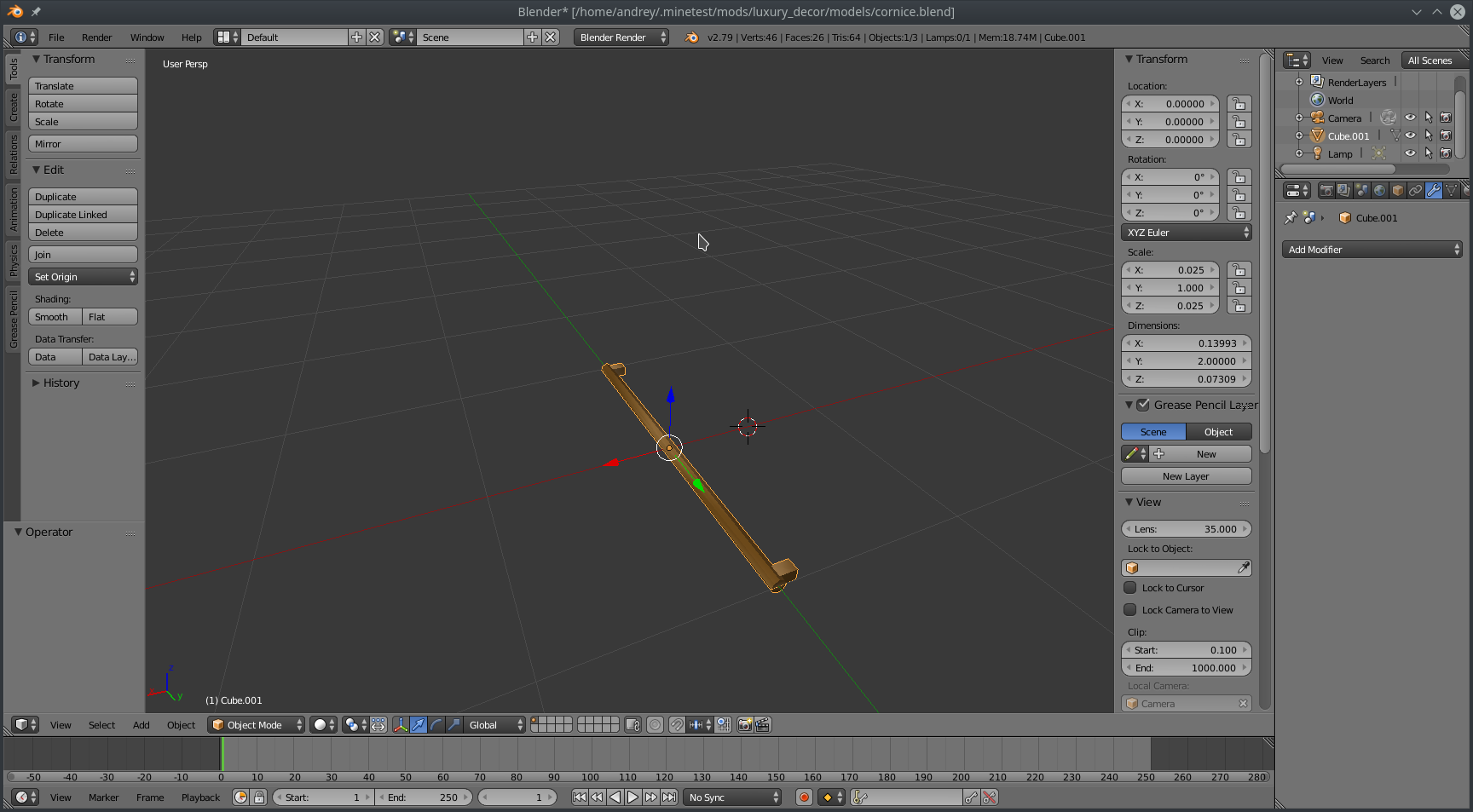Open the Render Layers properties tab
The height and width of the screenshot is (812, 1473).
pyautogui.click(x=1344, y=191)
